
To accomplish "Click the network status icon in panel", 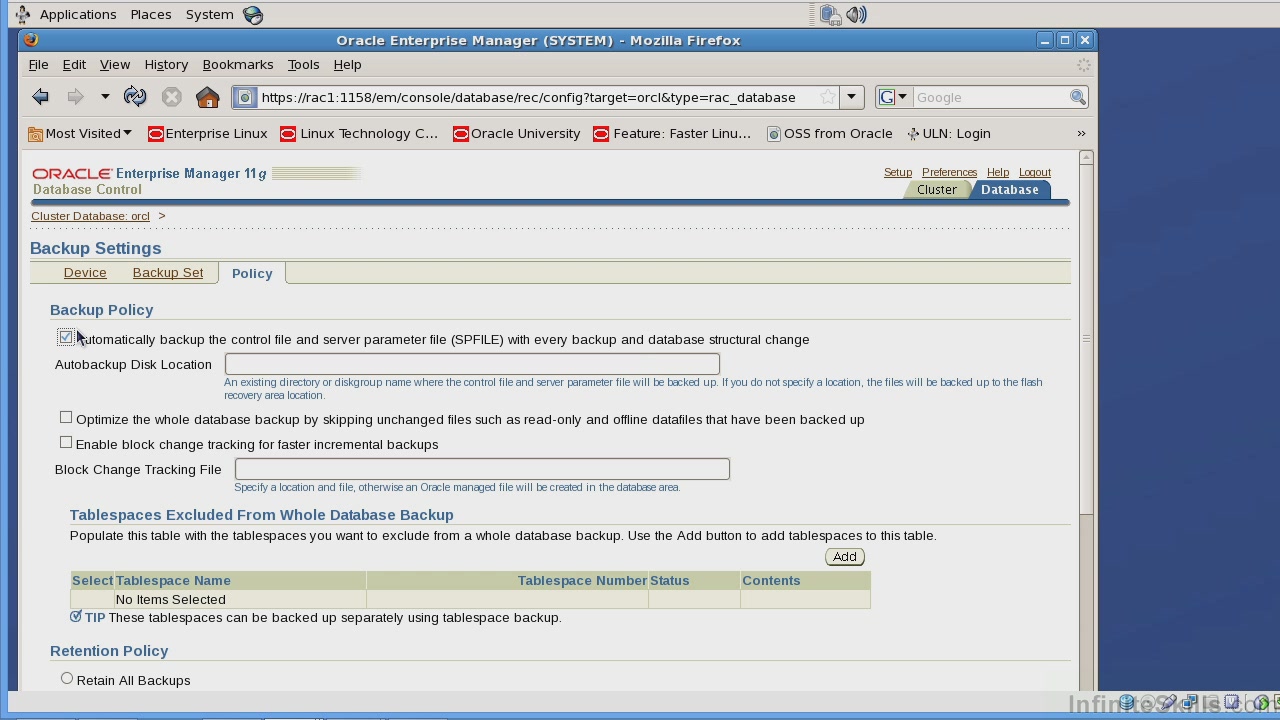I will tap(830, 14).
